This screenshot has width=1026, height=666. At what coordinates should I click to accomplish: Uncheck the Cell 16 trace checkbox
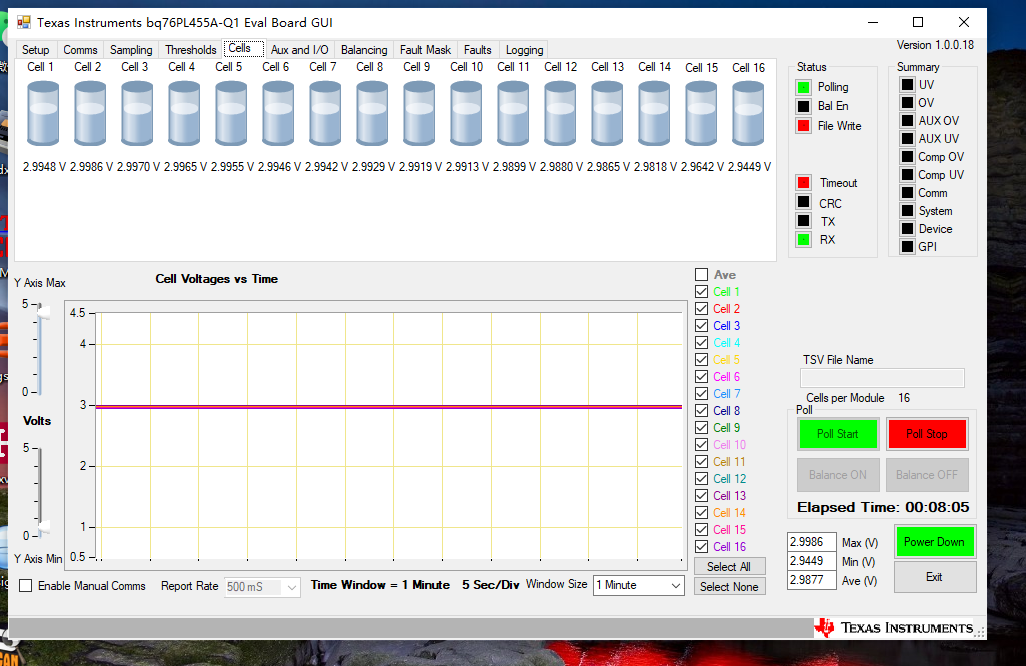tap(701, 547)
